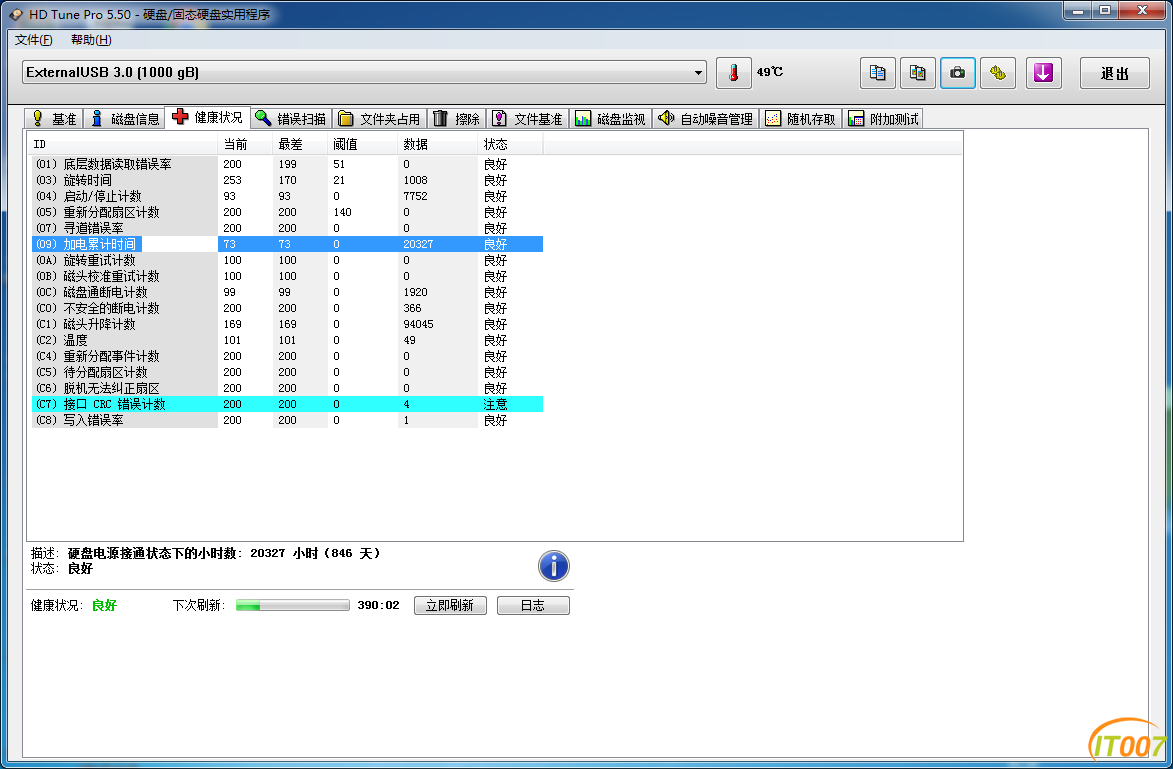1173x769 pixels.
Task: Click the temperature thermometer icon
Action: 733,73
